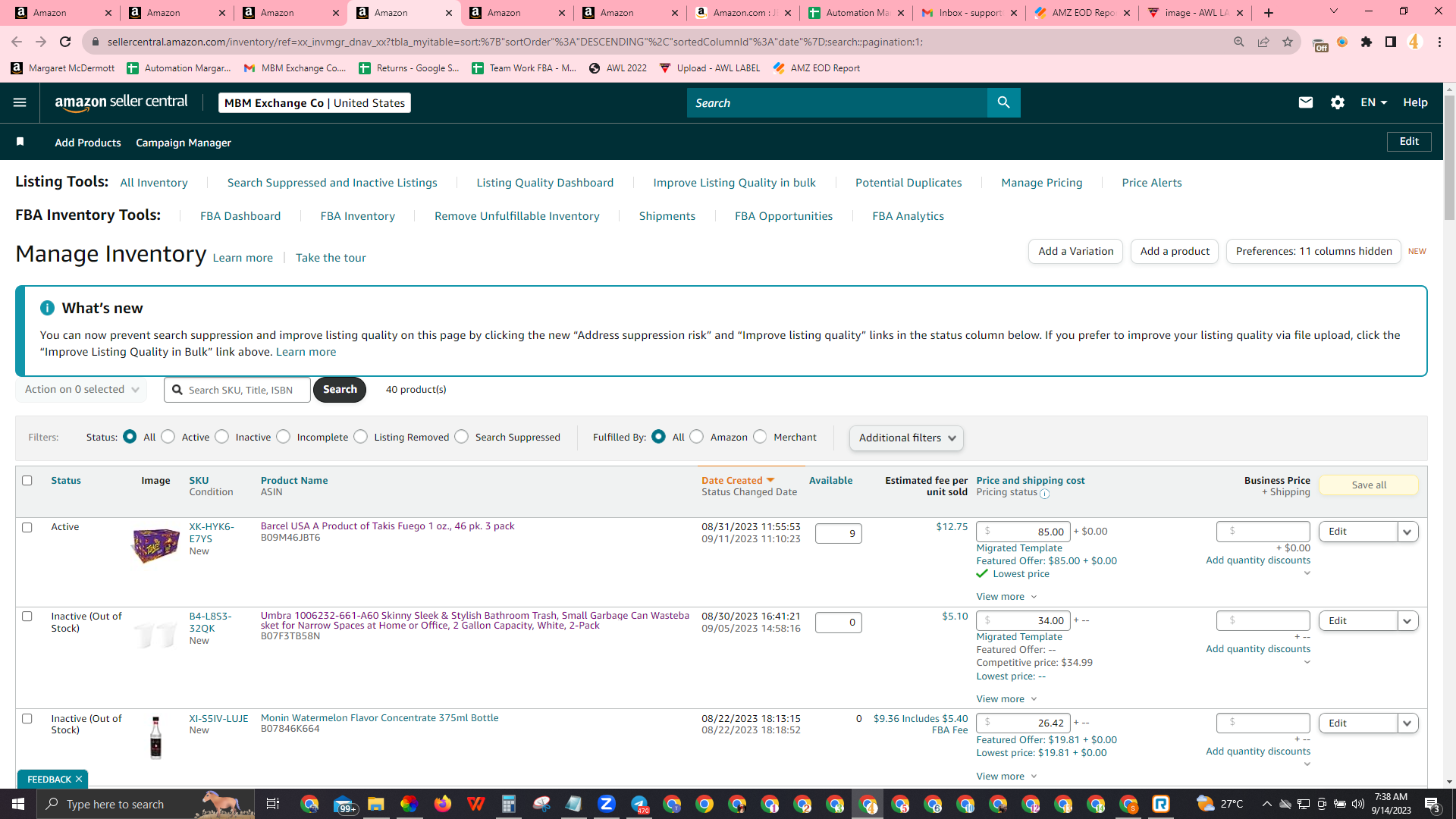Open the Zoom app on the taskbar
The width and height of the screenshot is (1456, 819).
[x=606, y=804]
